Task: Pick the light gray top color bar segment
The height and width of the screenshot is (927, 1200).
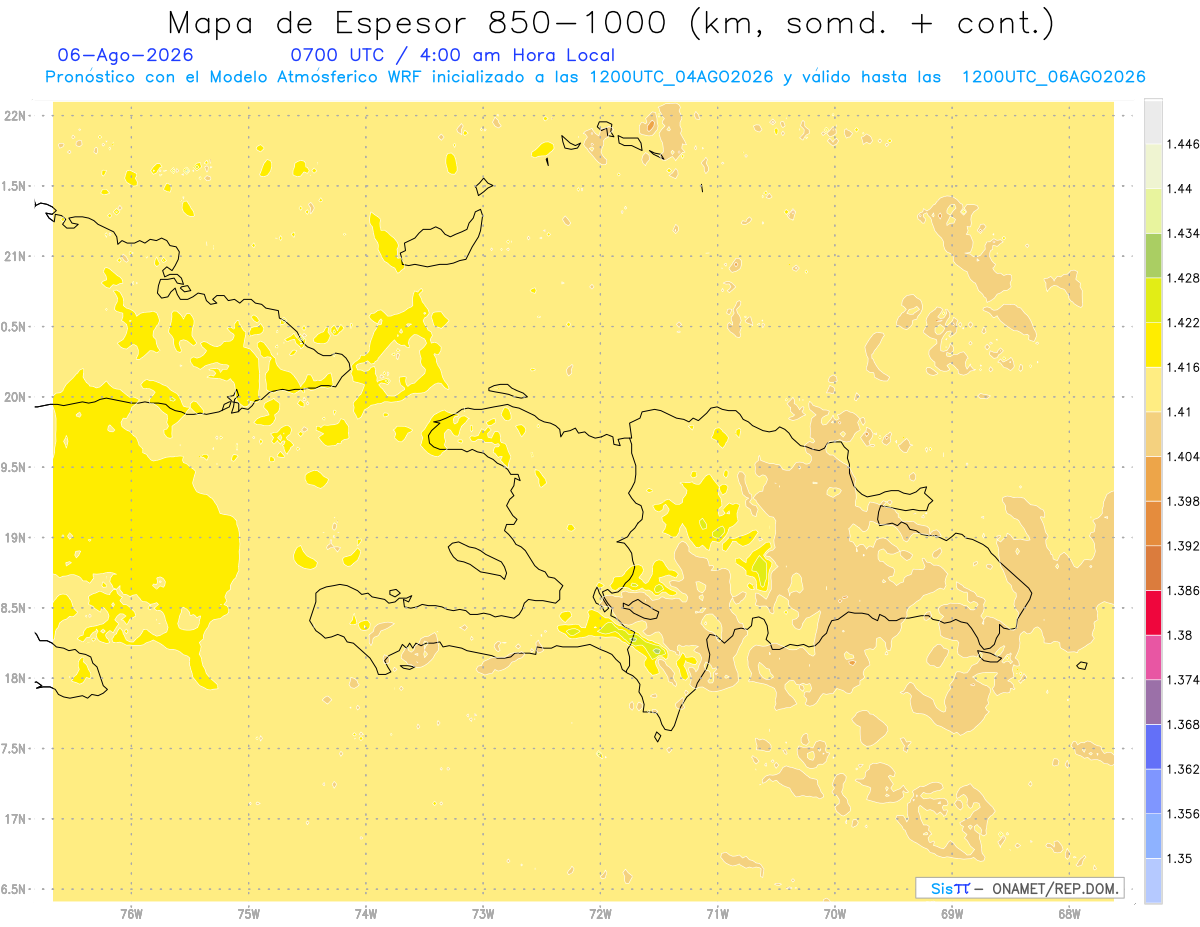Action: point(1153,121)
